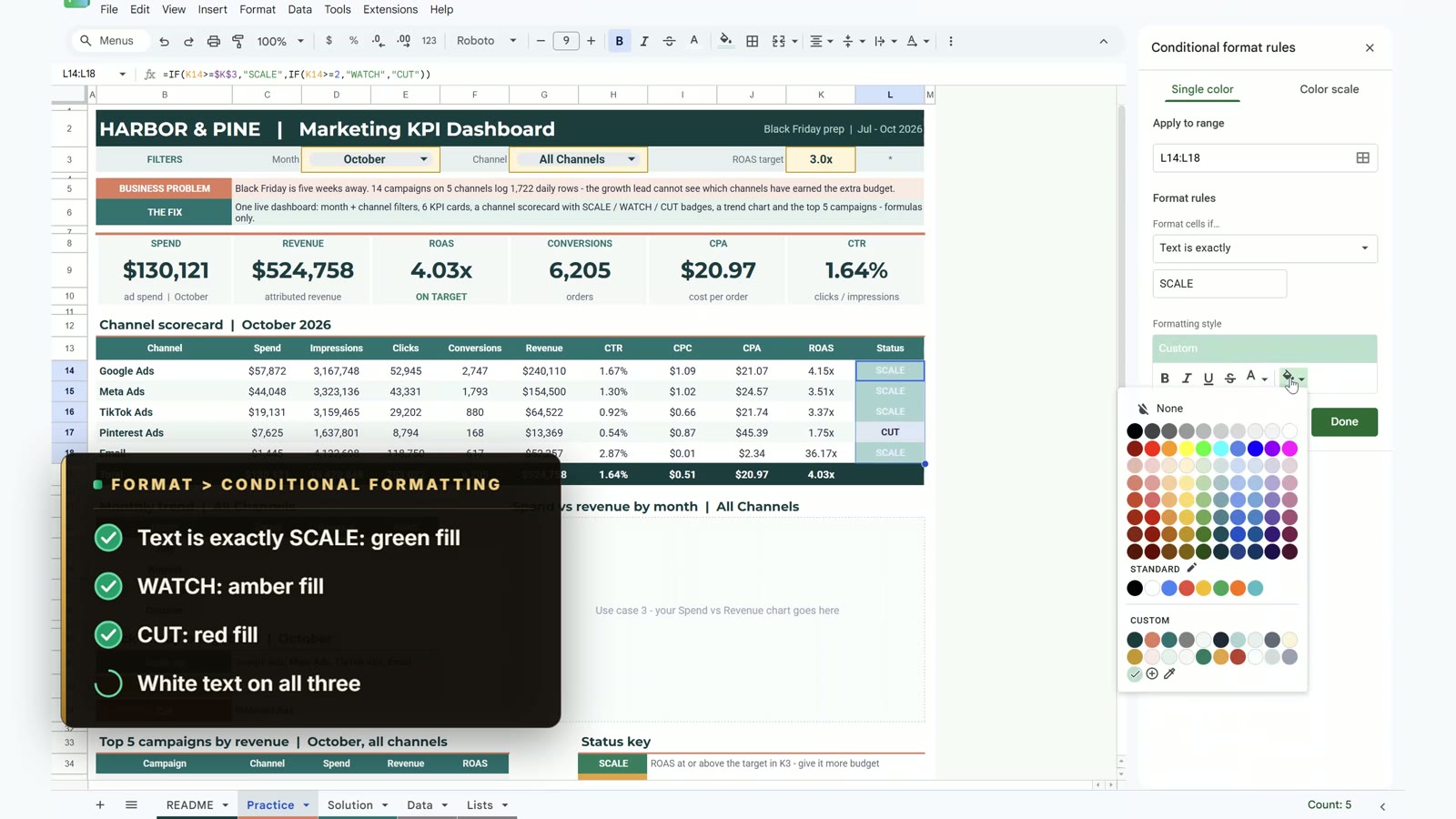This screenshot has height=819, width=1456.
Task: Open the October month filter dropdown
Action: click(x=370, y=159)
